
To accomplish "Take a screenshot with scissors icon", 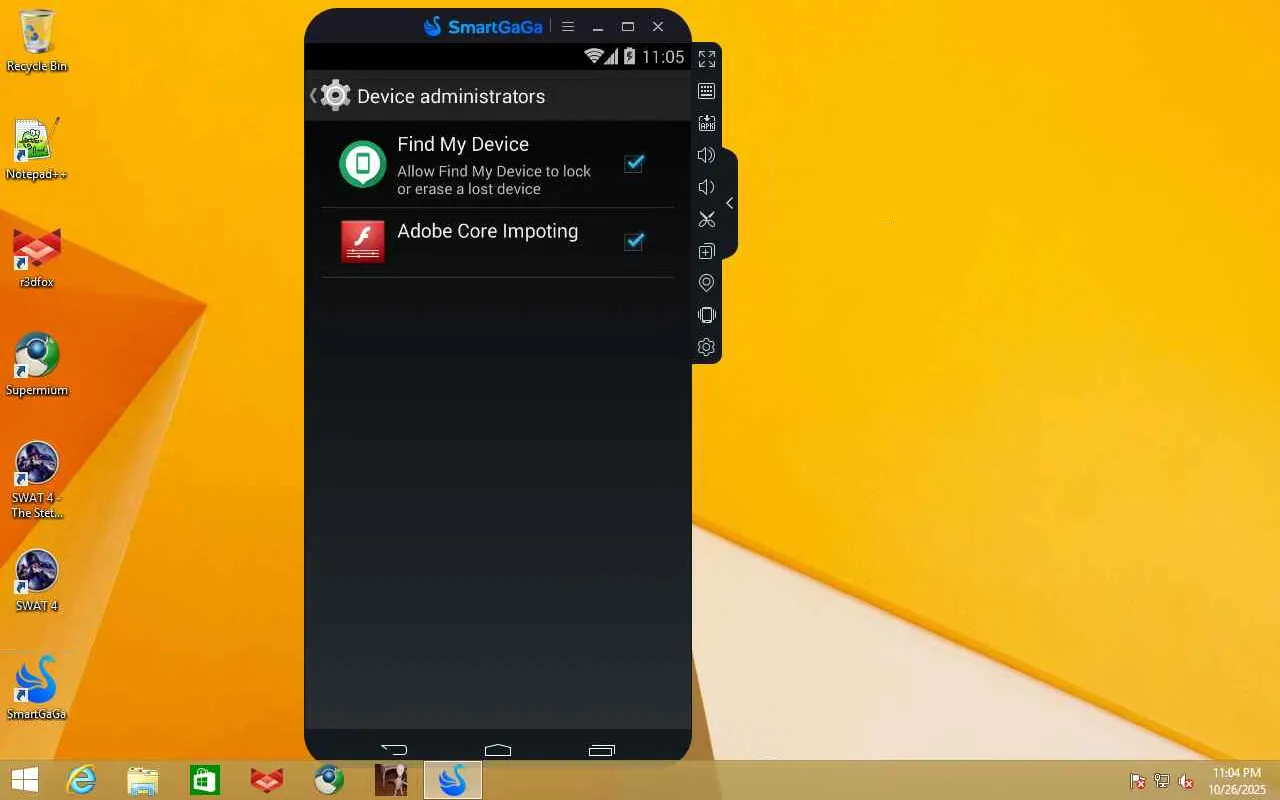I will click(707, 219).
